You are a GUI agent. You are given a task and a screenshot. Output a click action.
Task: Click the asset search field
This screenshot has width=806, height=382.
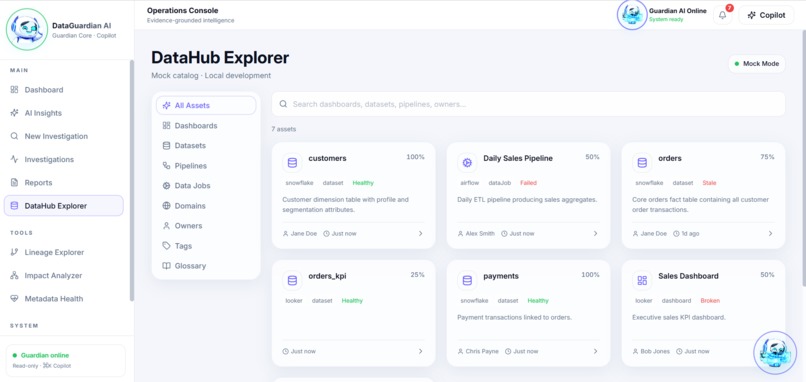(x=528, y=104)
